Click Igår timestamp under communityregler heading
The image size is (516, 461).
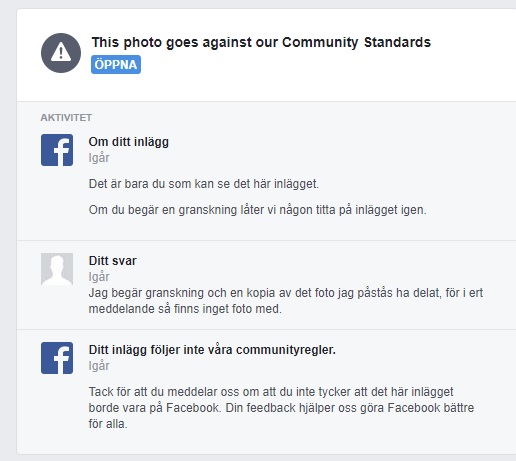click(x=99, y=366)
